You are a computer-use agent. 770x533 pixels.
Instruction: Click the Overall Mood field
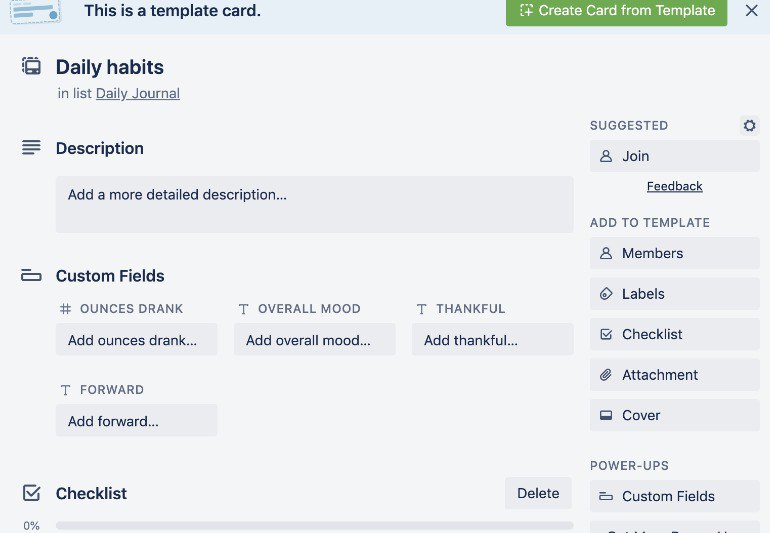coord(314,340)
